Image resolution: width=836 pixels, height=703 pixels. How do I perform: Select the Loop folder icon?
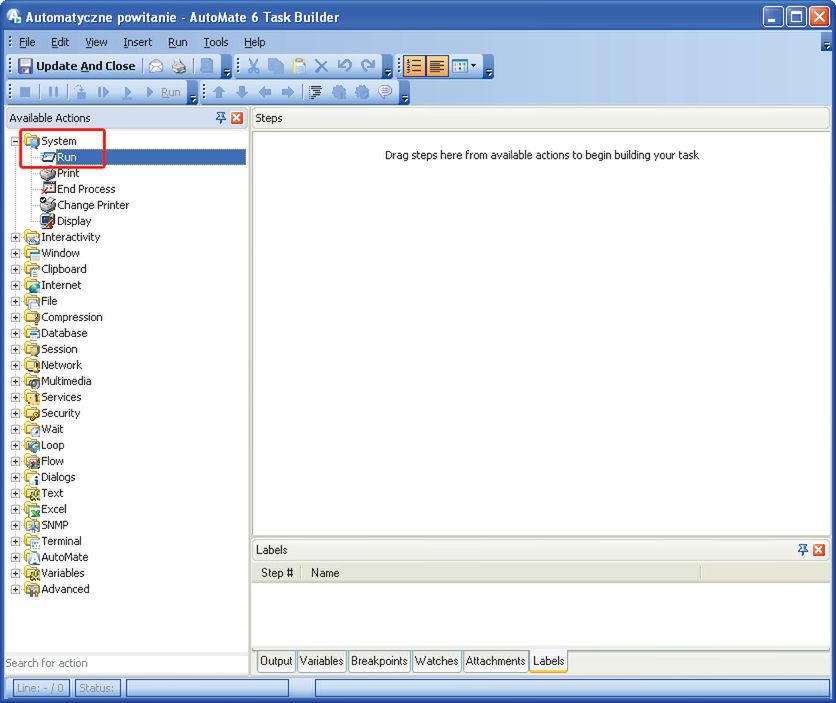(32, 446)
